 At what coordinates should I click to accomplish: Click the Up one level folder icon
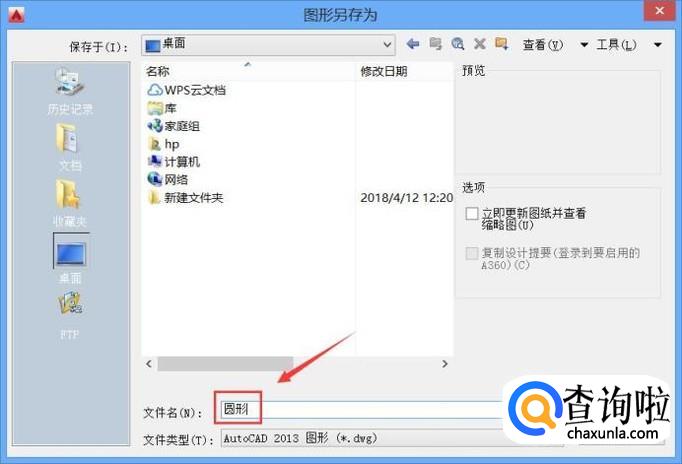435,44
